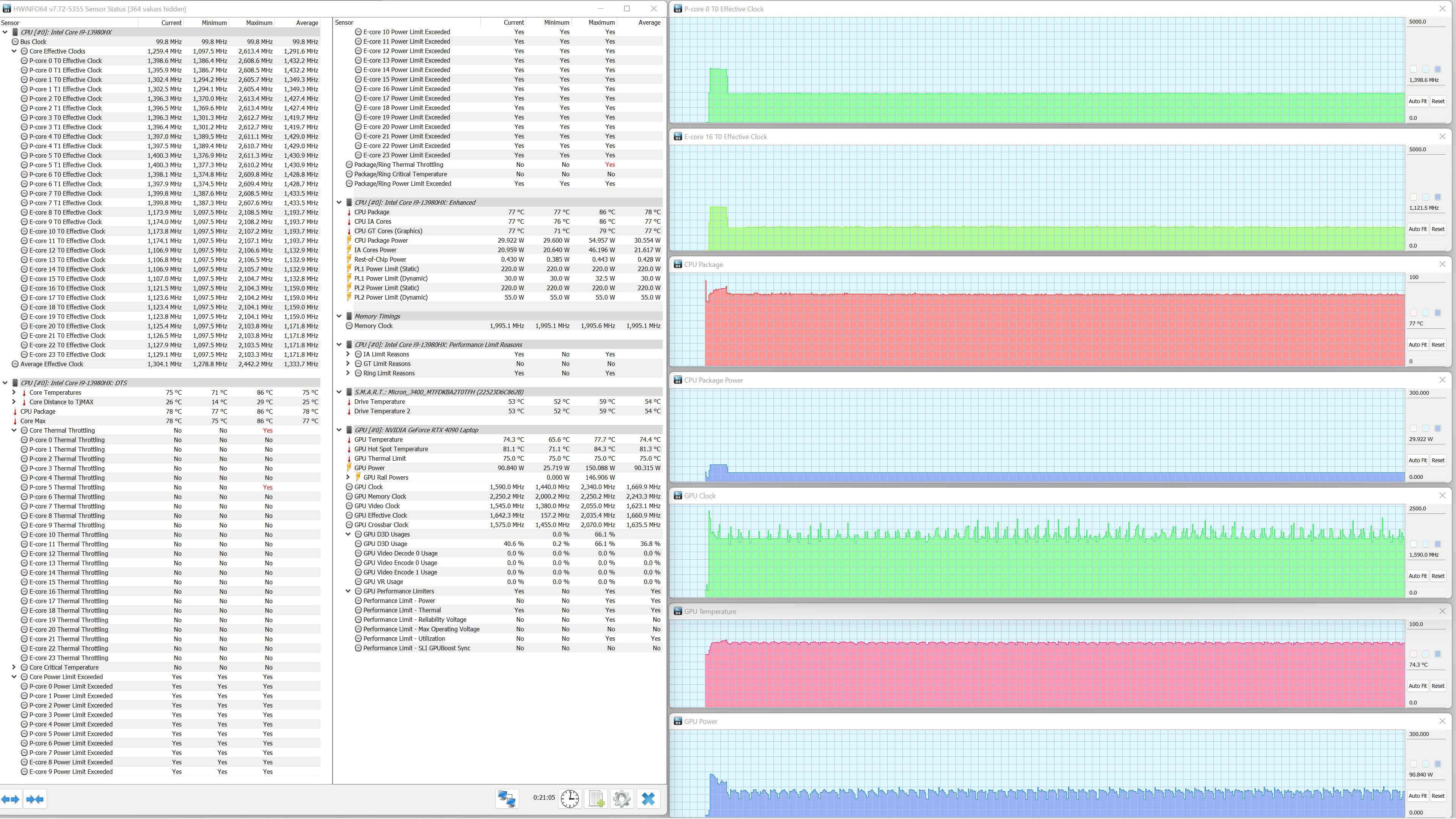Screen dimensions: 1456x819
Task: Click the Maximum column header in left pane
Action: tap(259, 23)
